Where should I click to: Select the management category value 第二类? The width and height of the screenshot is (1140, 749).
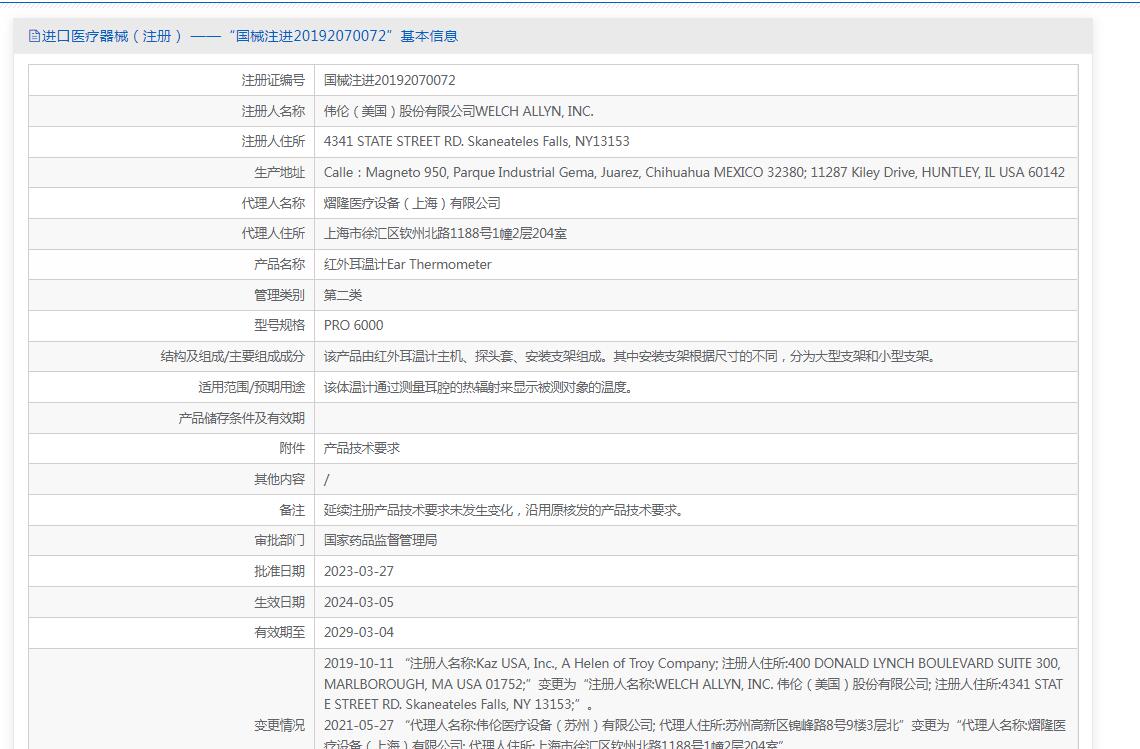click(x=343, y=295)
